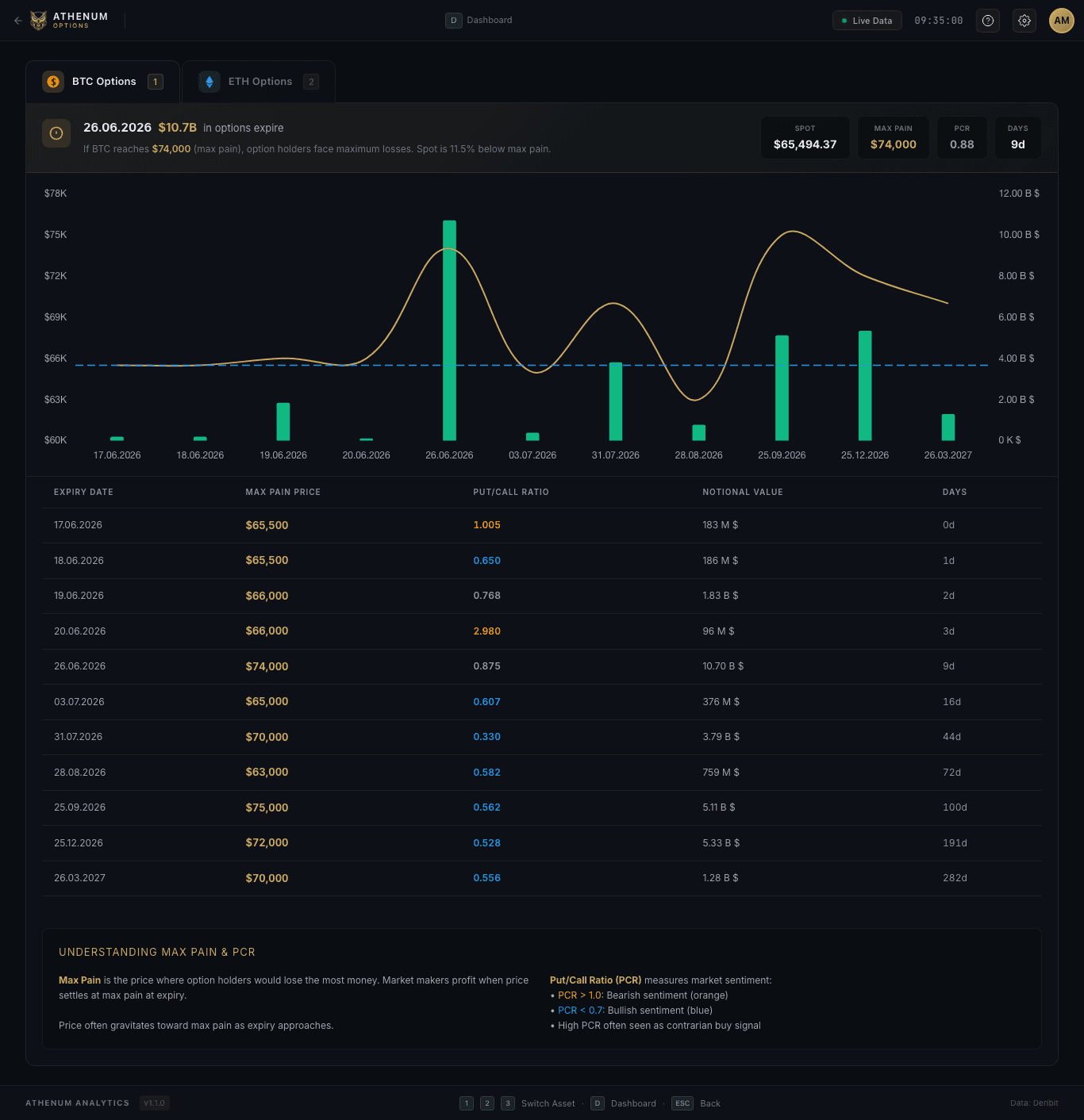Click the UNDERSTANDING MAX PAIN & PCR heading
This screenshot has width=1084, height=1120.
[157, 952]
